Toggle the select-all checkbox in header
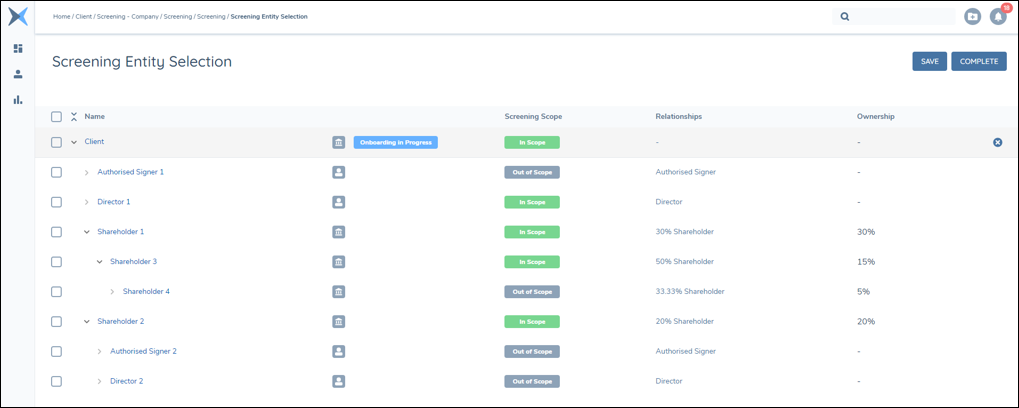1019x408 pixels. tap(56, 117)
